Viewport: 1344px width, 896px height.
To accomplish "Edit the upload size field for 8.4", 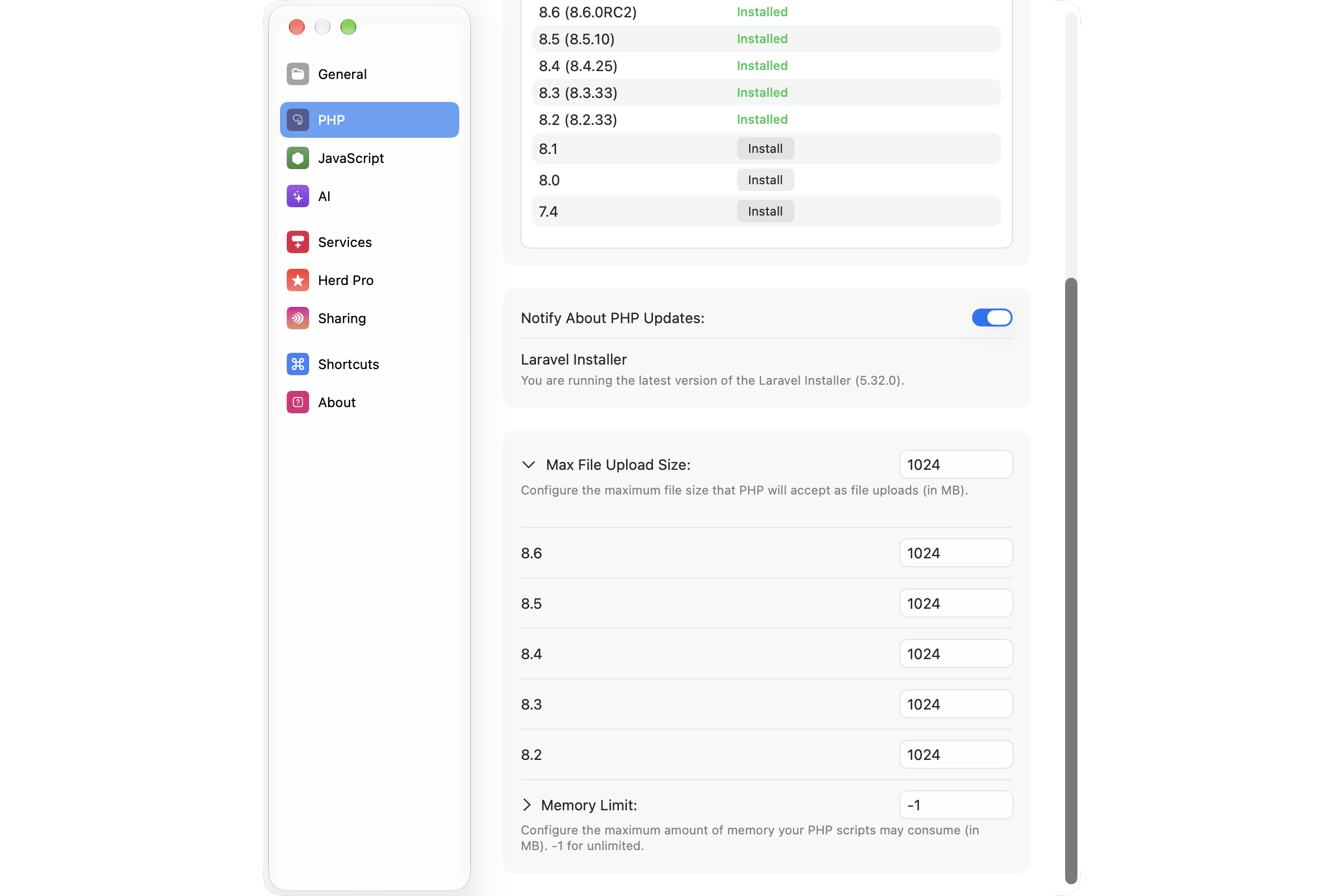I will point(956,654).
